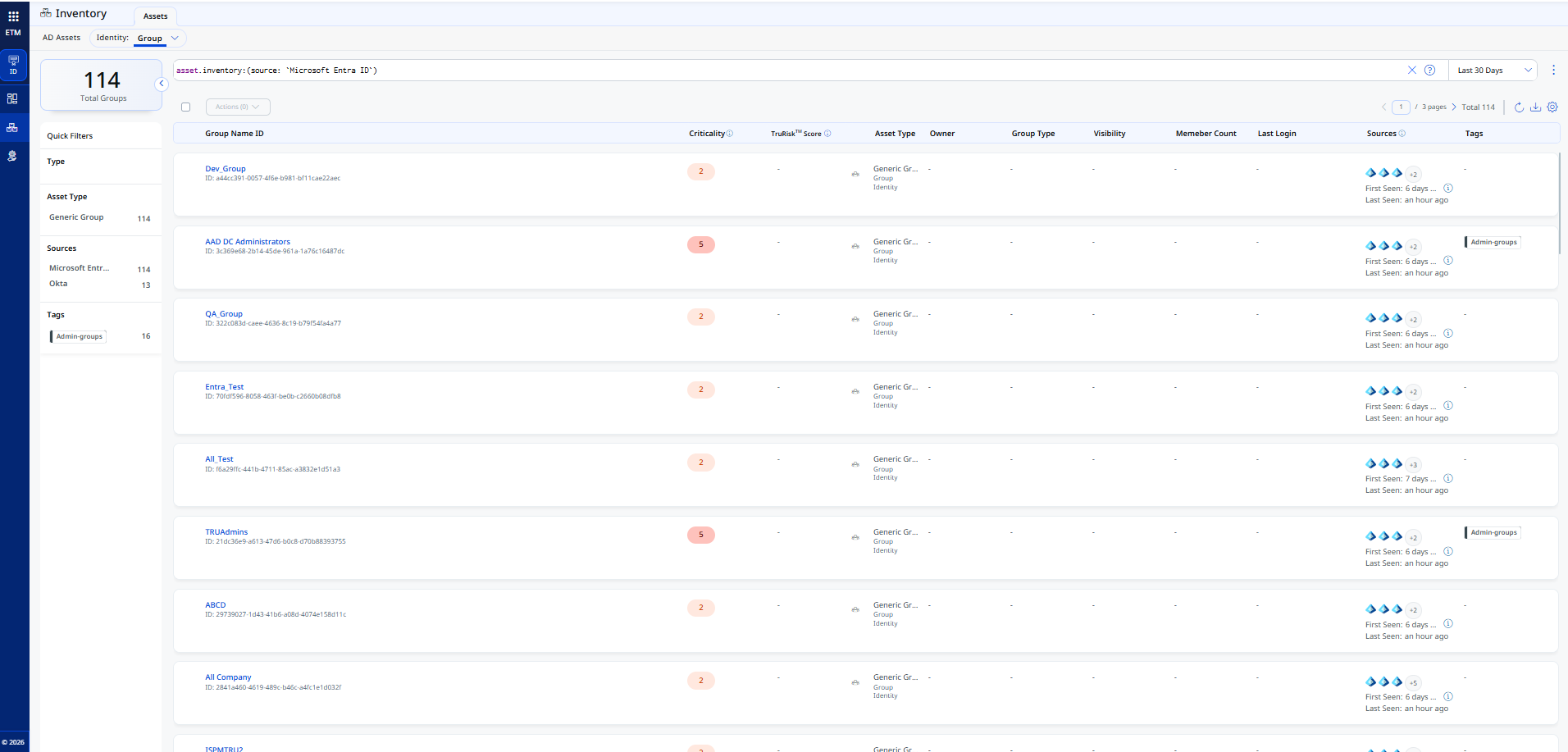
Task: Open the All_Test group link
Action: [x=219, y=459]
